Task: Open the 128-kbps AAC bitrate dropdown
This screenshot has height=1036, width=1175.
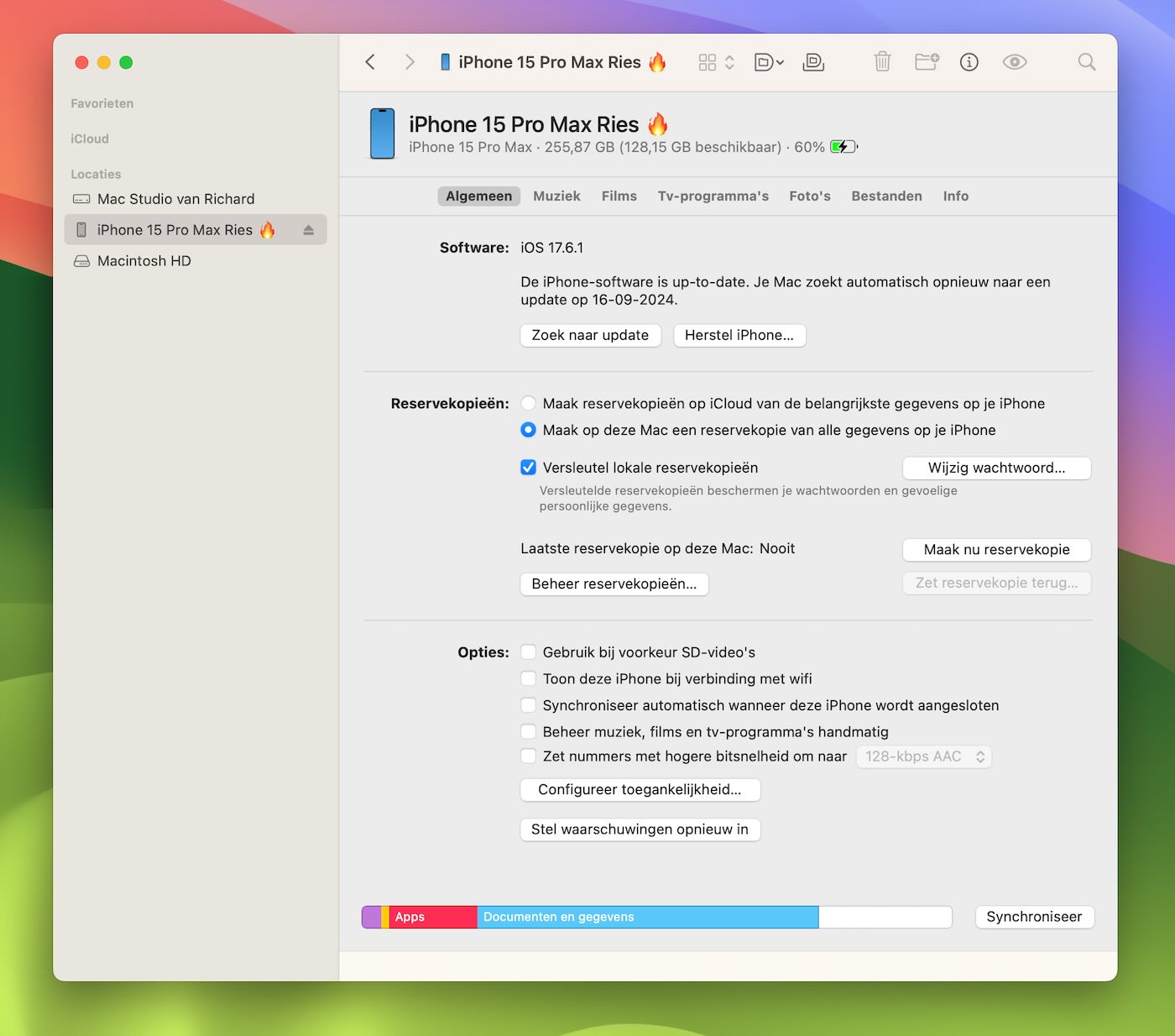Action: (923, 756)
